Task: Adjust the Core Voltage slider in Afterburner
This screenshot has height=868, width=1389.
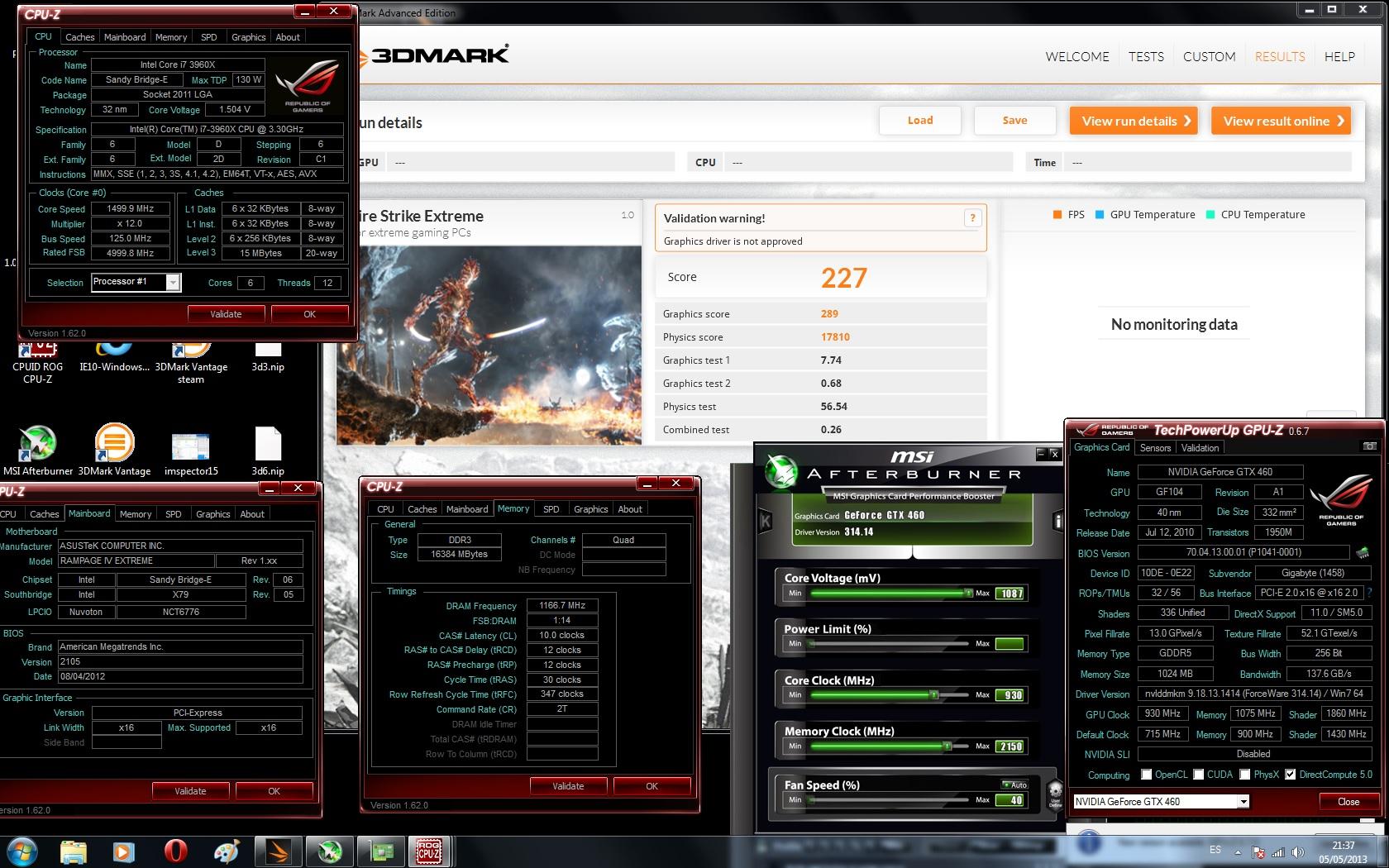Action: [x=890, y=593]
